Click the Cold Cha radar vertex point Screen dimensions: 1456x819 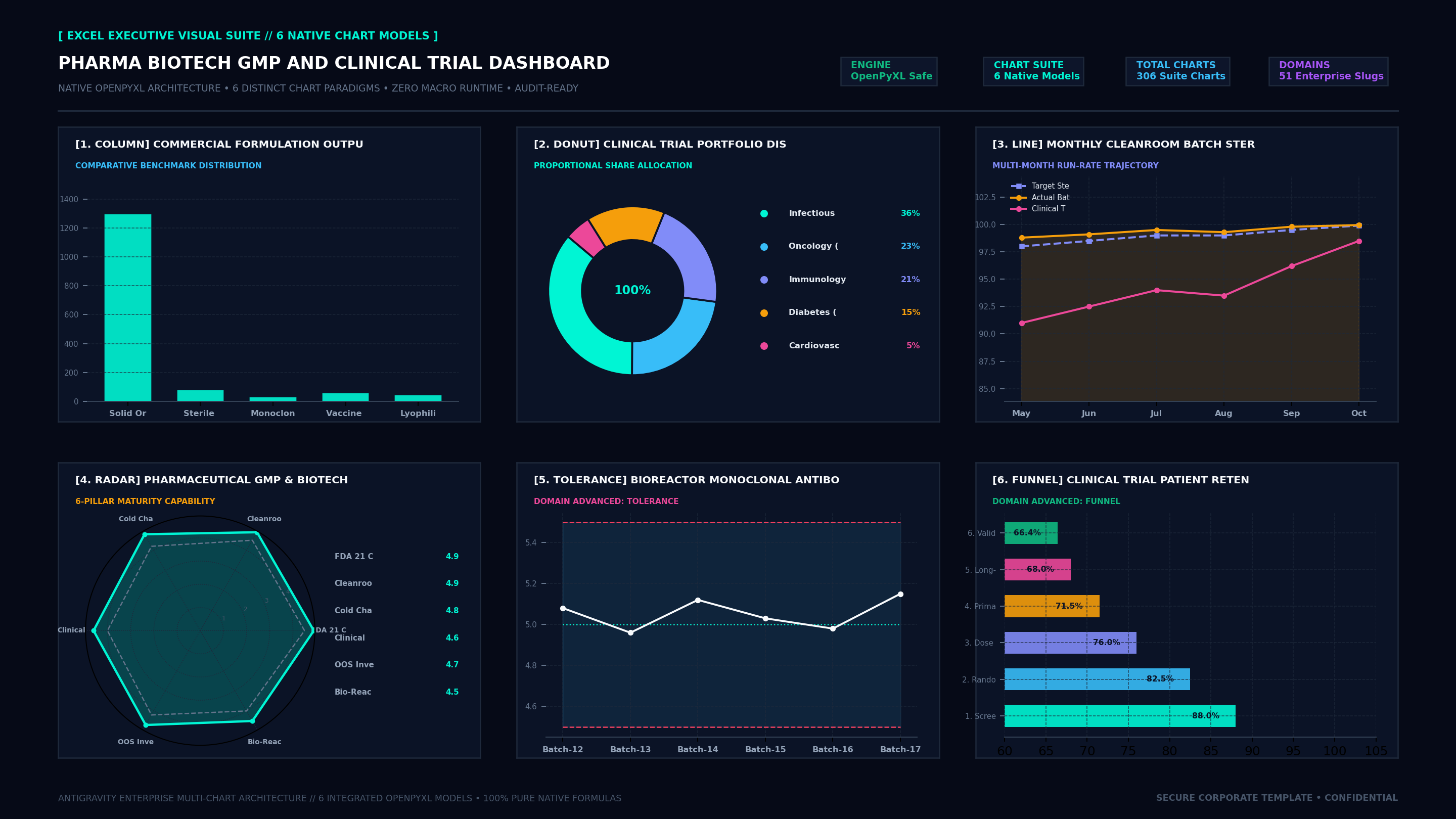click(145, 534)
